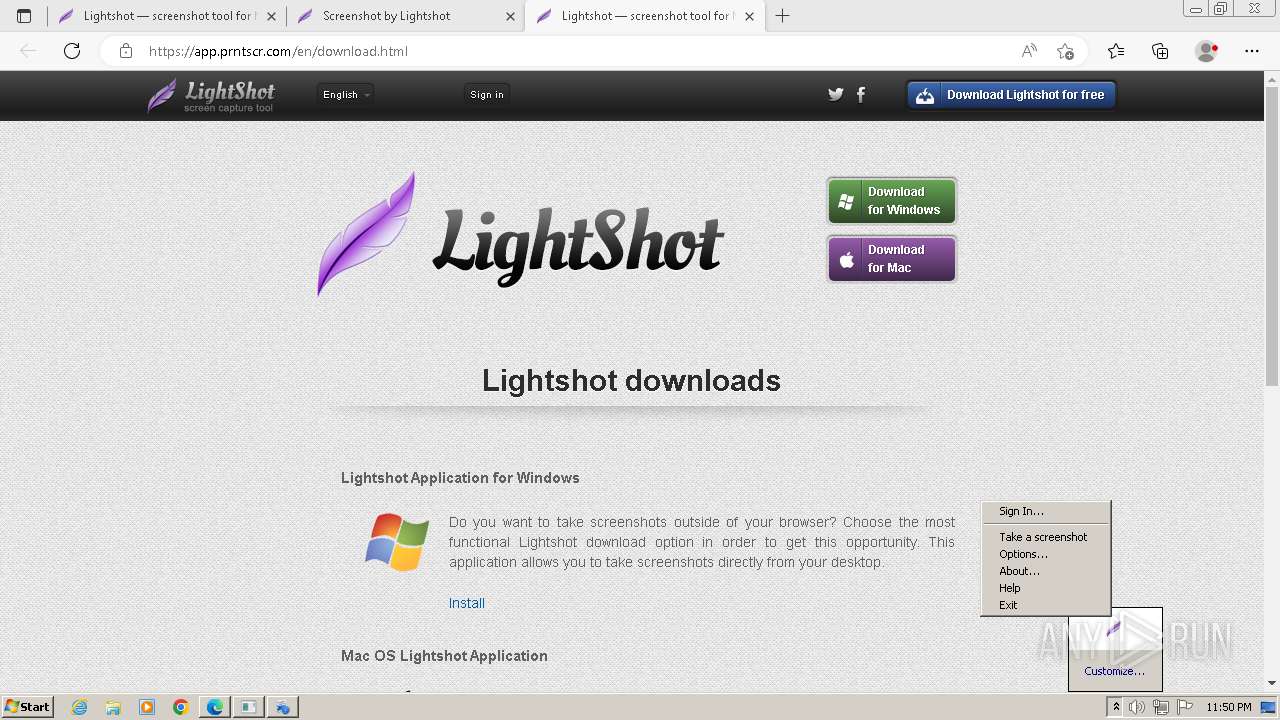Switch to Screenshot by Lightshot tab
Image resolution: width=1280 pixels, height=720 pixels.
(x=406, y=16)
